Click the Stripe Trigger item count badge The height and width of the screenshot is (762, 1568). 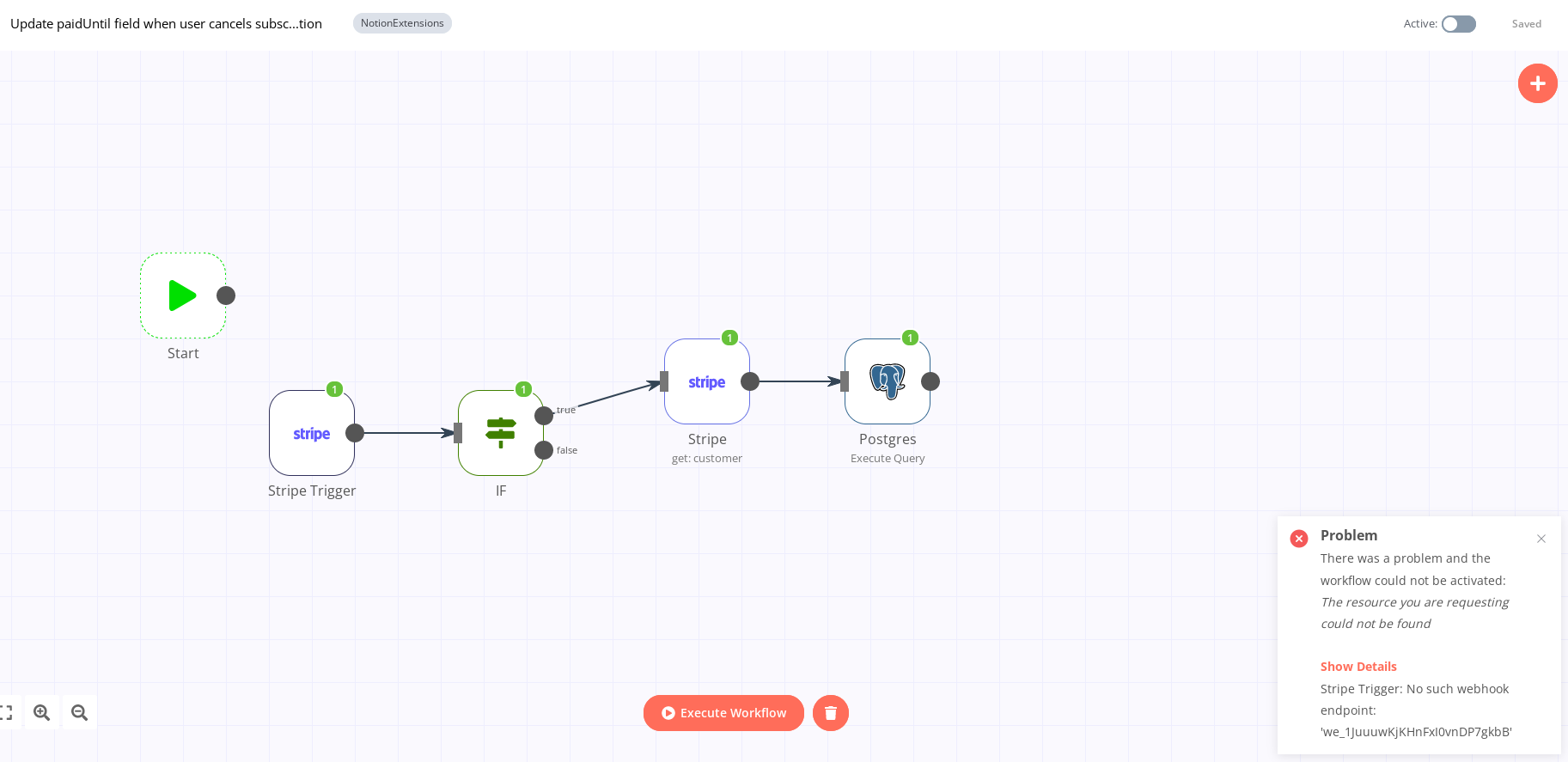(335, 390)
